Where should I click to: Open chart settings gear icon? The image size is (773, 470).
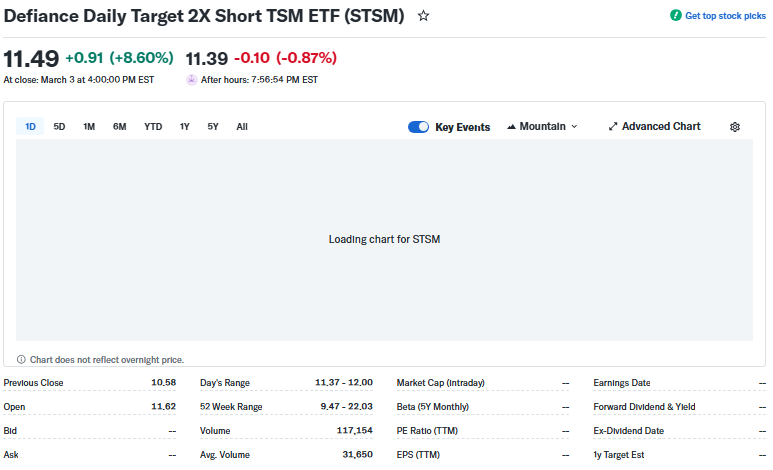click(735, 127)
